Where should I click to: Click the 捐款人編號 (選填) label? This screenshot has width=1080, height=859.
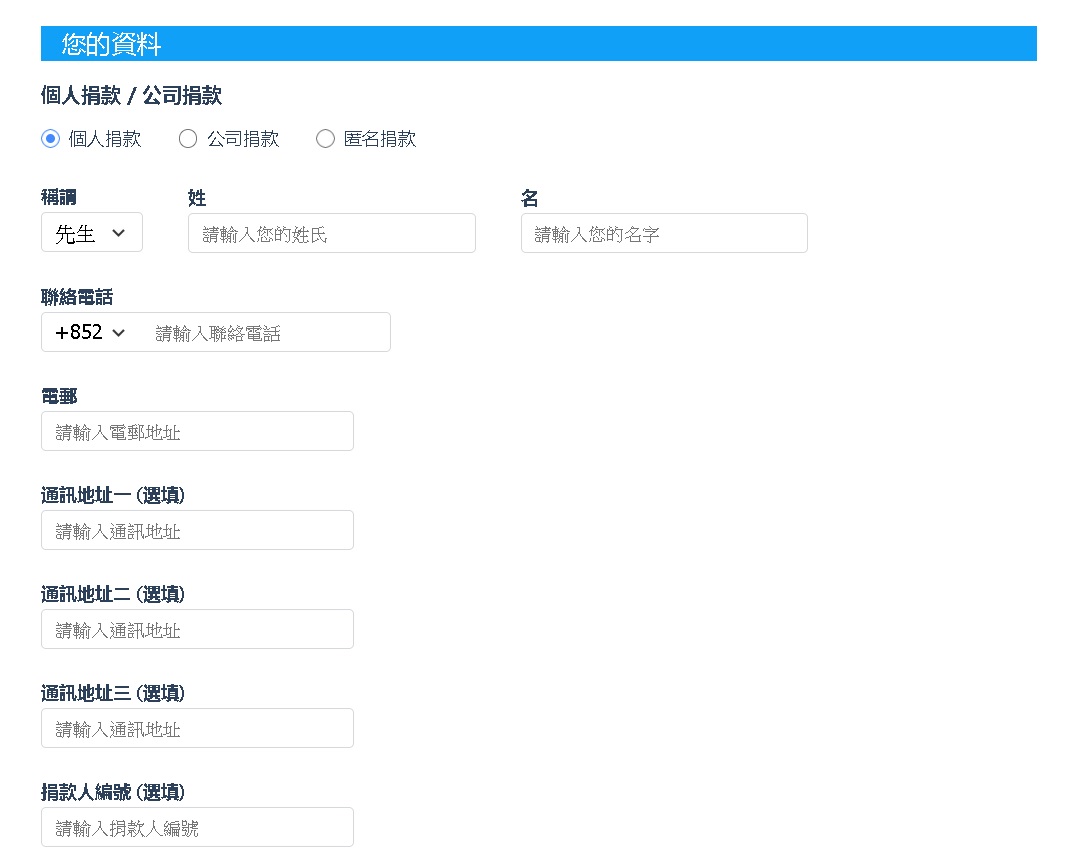(113, 792)
